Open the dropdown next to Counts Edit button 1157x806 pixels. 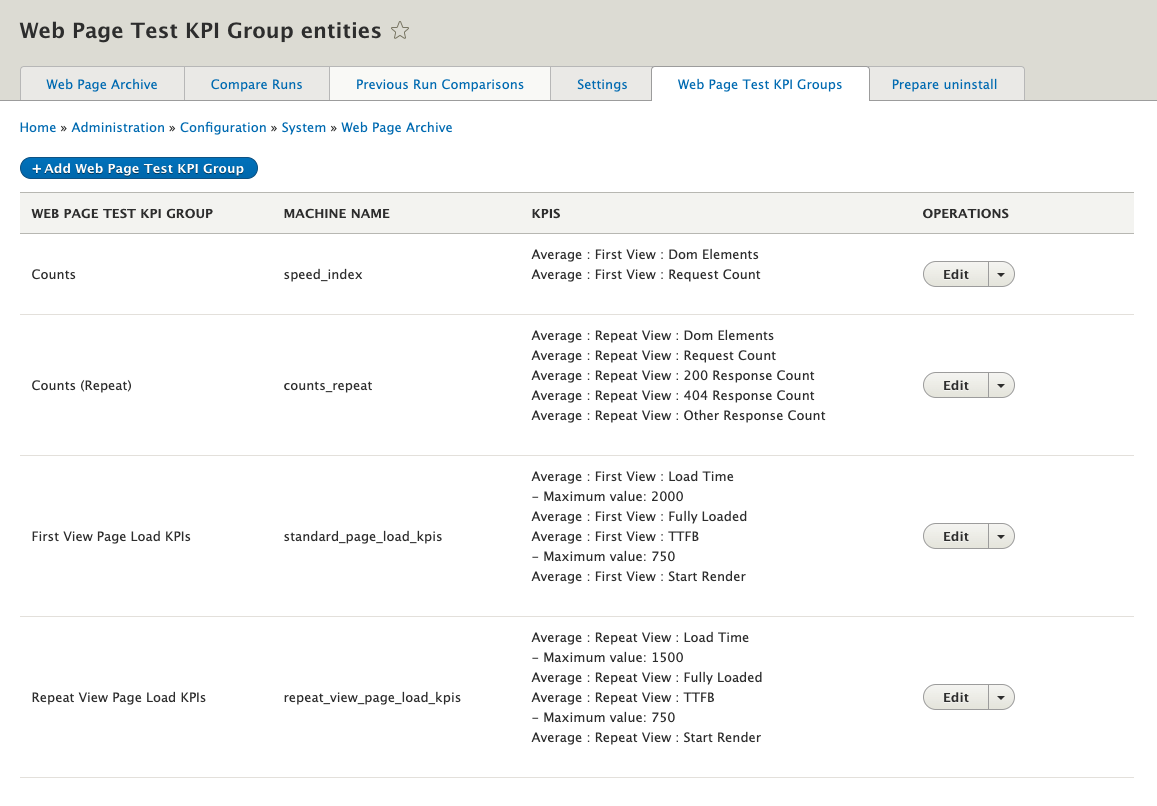pyautogui.click(x=1001, y=273)
